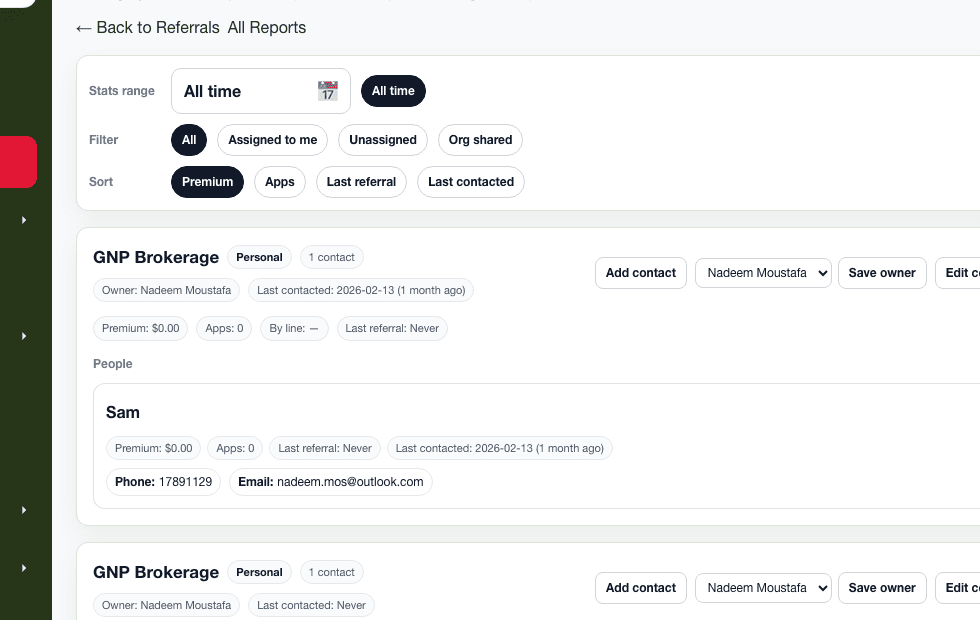Activate the All time quick range pill

click(x=393, y=90)
